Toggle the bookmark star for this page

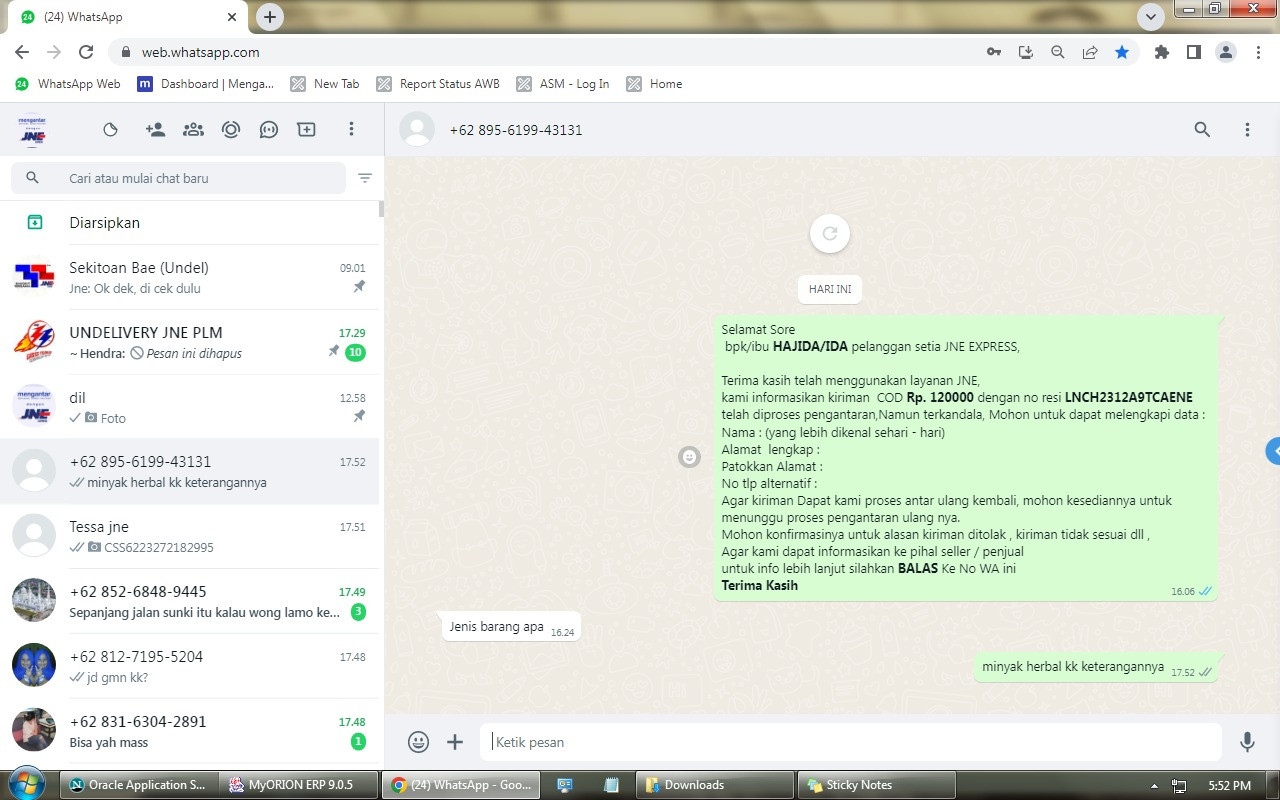click(1122, 52)
